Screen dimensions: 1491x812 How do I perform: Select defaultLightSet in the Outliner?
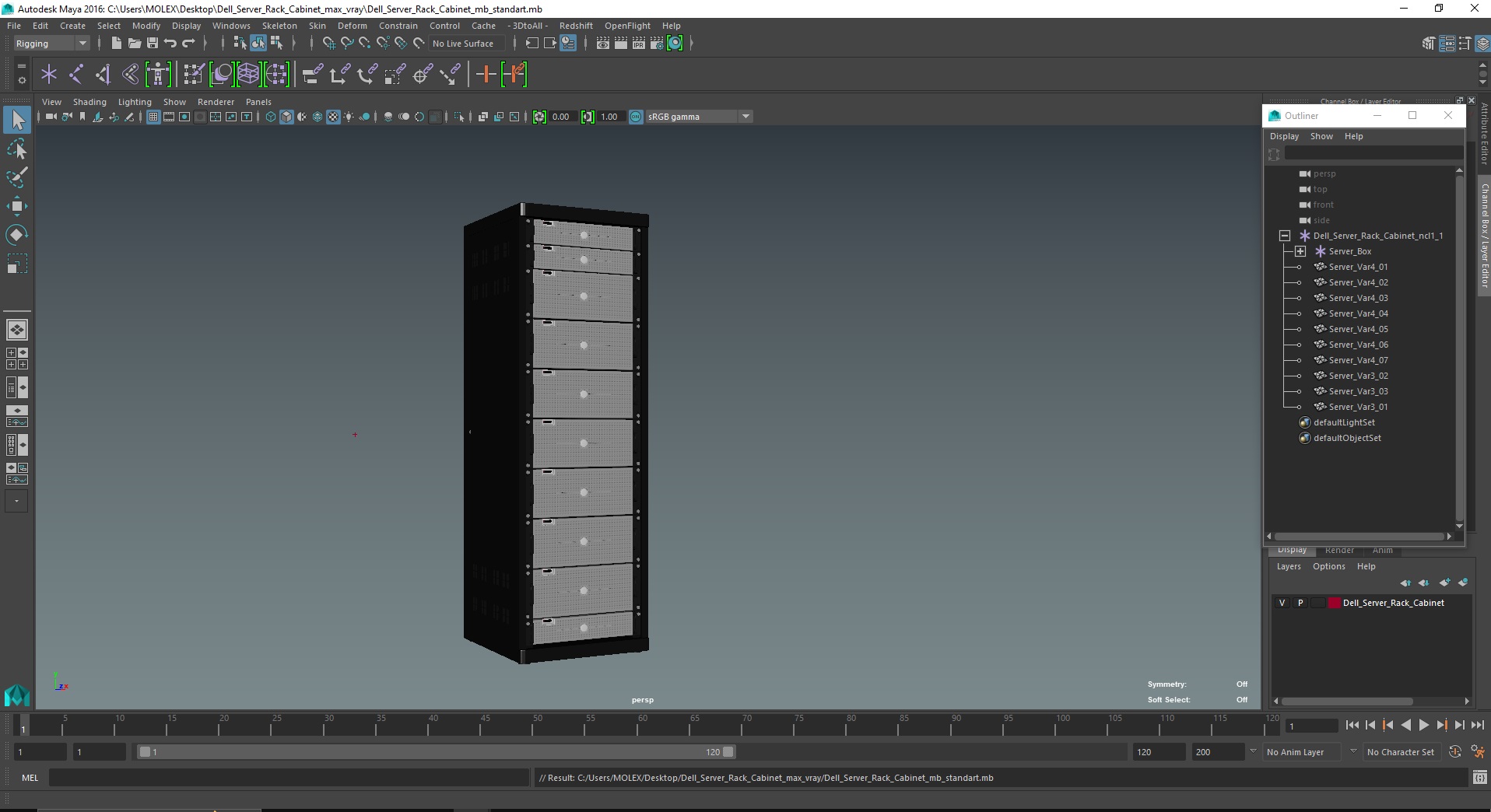click(1344, 422)
